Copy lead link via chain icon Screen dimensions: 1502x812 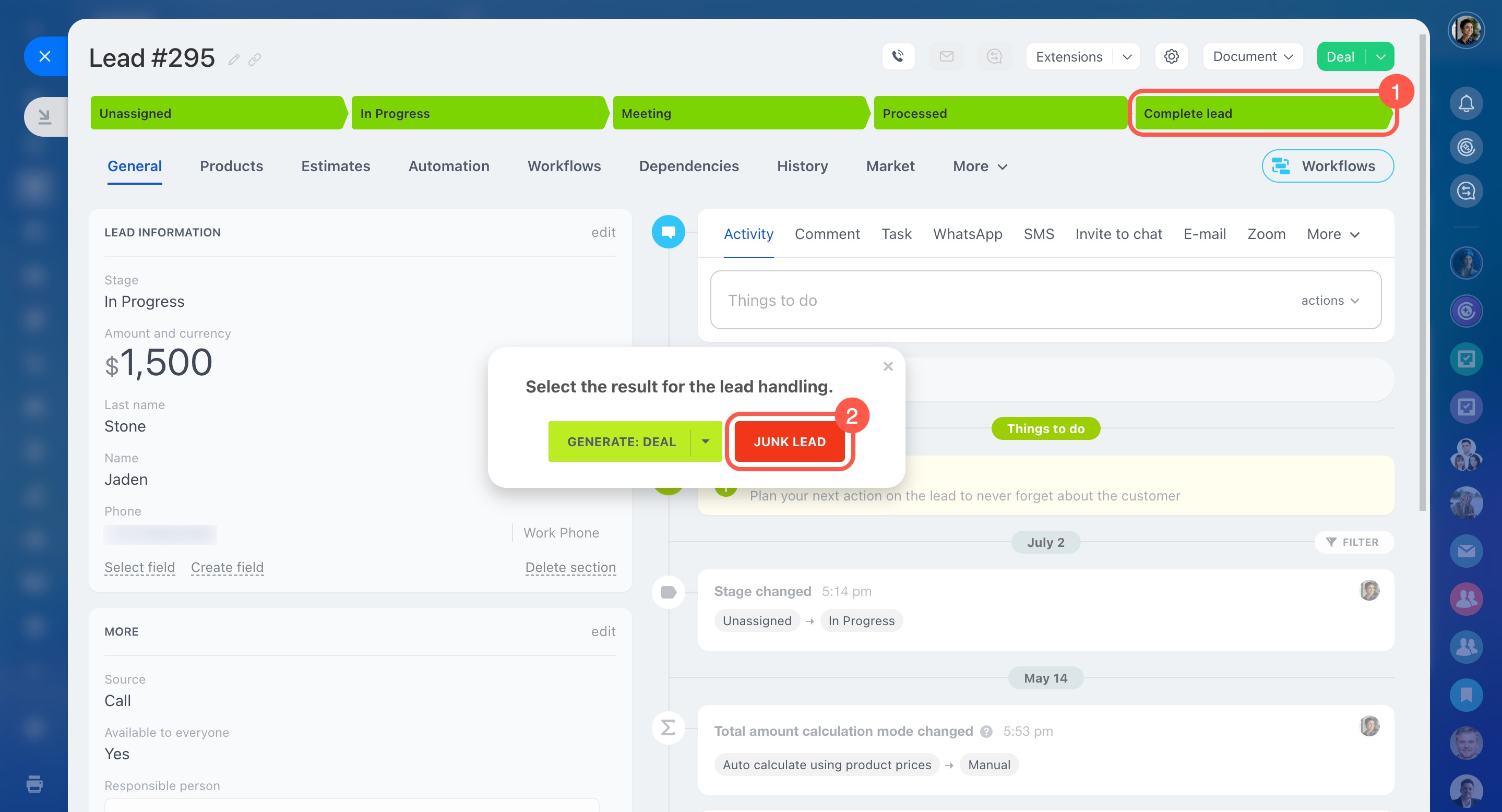(x=255, y=59)
